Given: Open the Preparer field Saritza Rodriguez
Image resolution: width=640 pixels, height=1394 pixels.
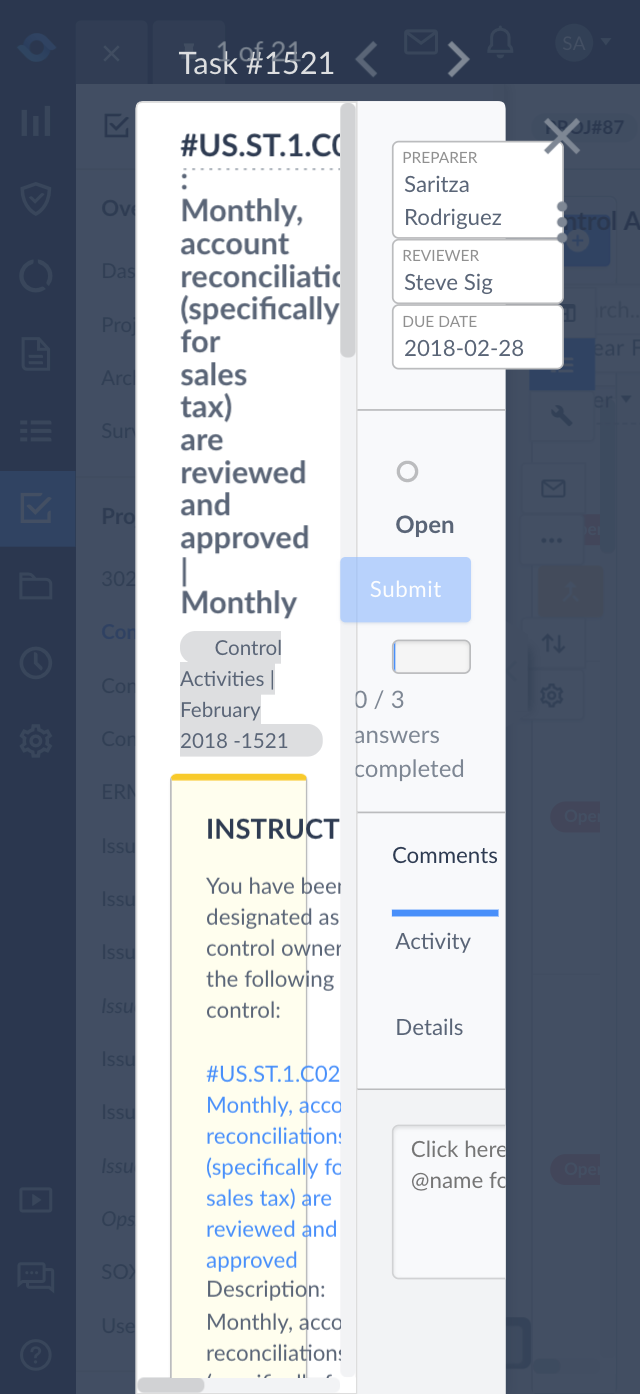Looking at the screenshot, I should coord(477,189).
